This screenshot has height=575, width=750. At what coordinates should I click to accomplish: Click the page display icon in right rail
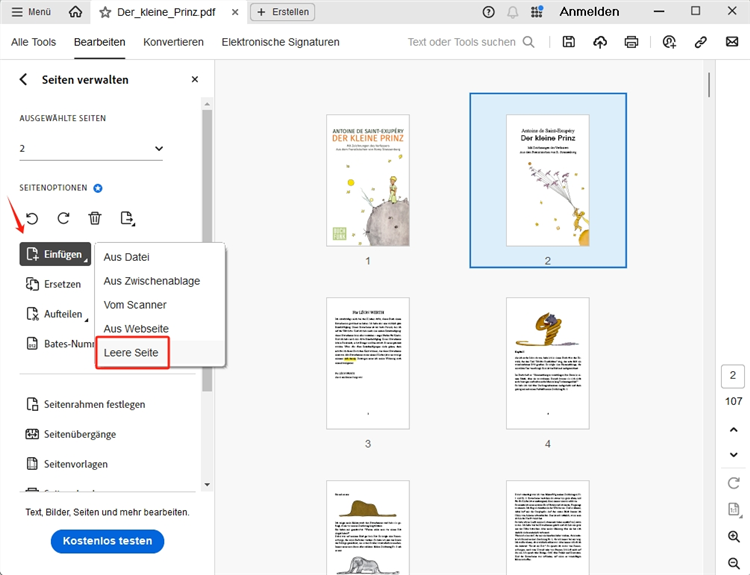click(734, 509)
